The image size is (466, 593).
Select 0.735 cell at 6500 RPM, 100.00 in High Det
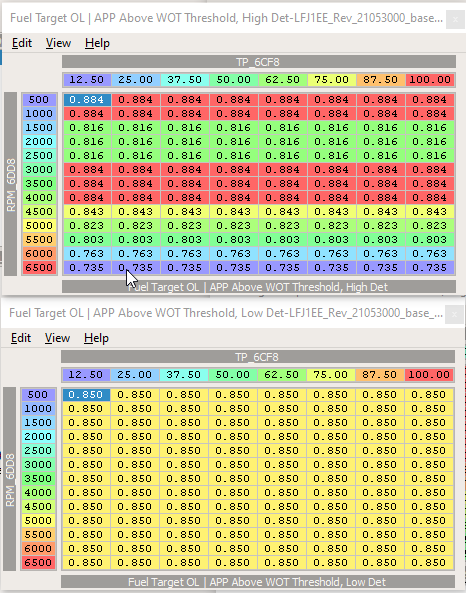pyautogui.click(x=430, y=267)
